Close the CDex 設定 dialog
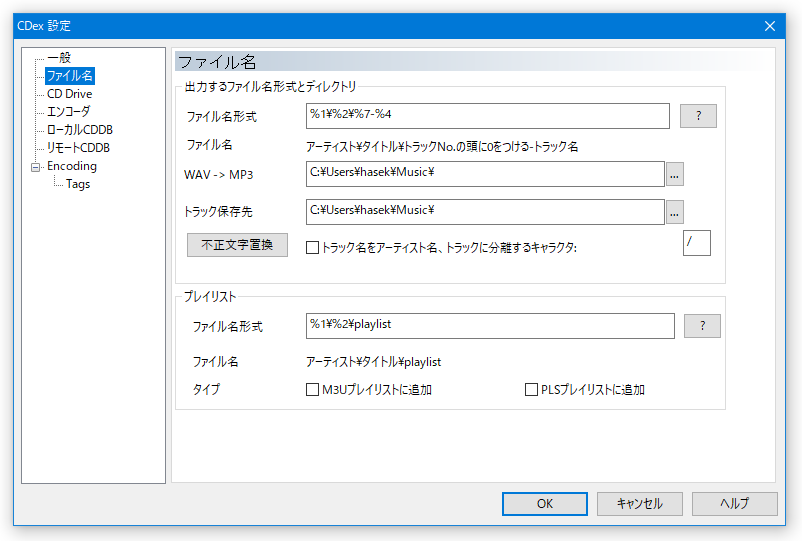 click(x=770, y=26)
